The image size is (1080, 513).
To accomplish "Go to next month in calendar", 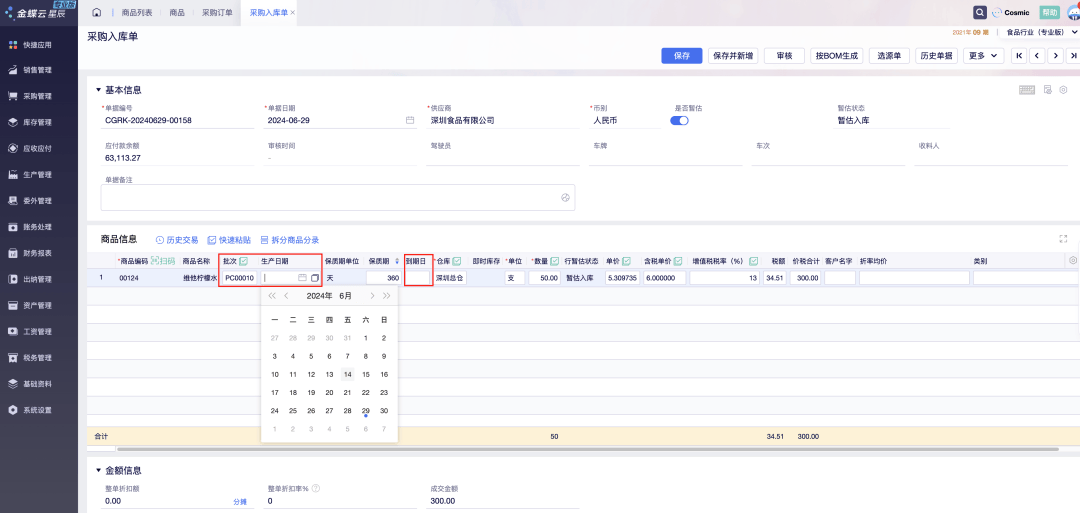I will 372,295.
